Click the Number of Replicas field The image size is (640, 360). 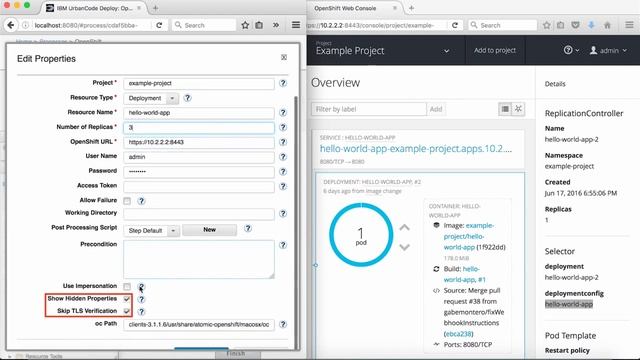[x=199, y=127]
